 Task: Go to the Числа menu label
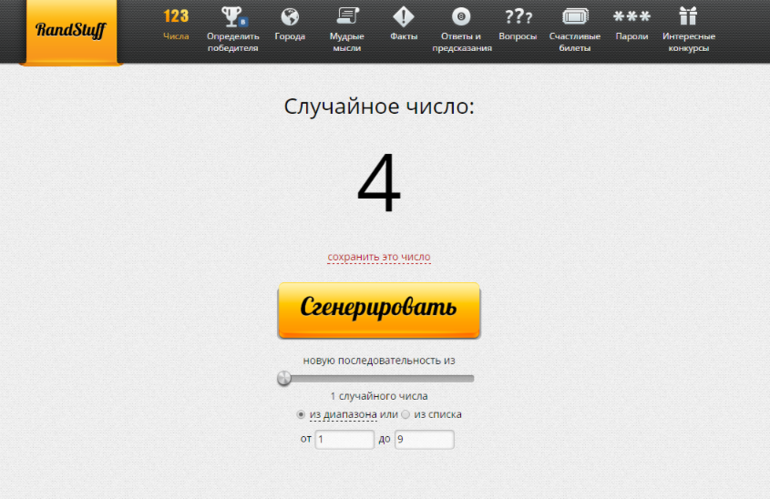pyautogui.click(x=176, y=37)
